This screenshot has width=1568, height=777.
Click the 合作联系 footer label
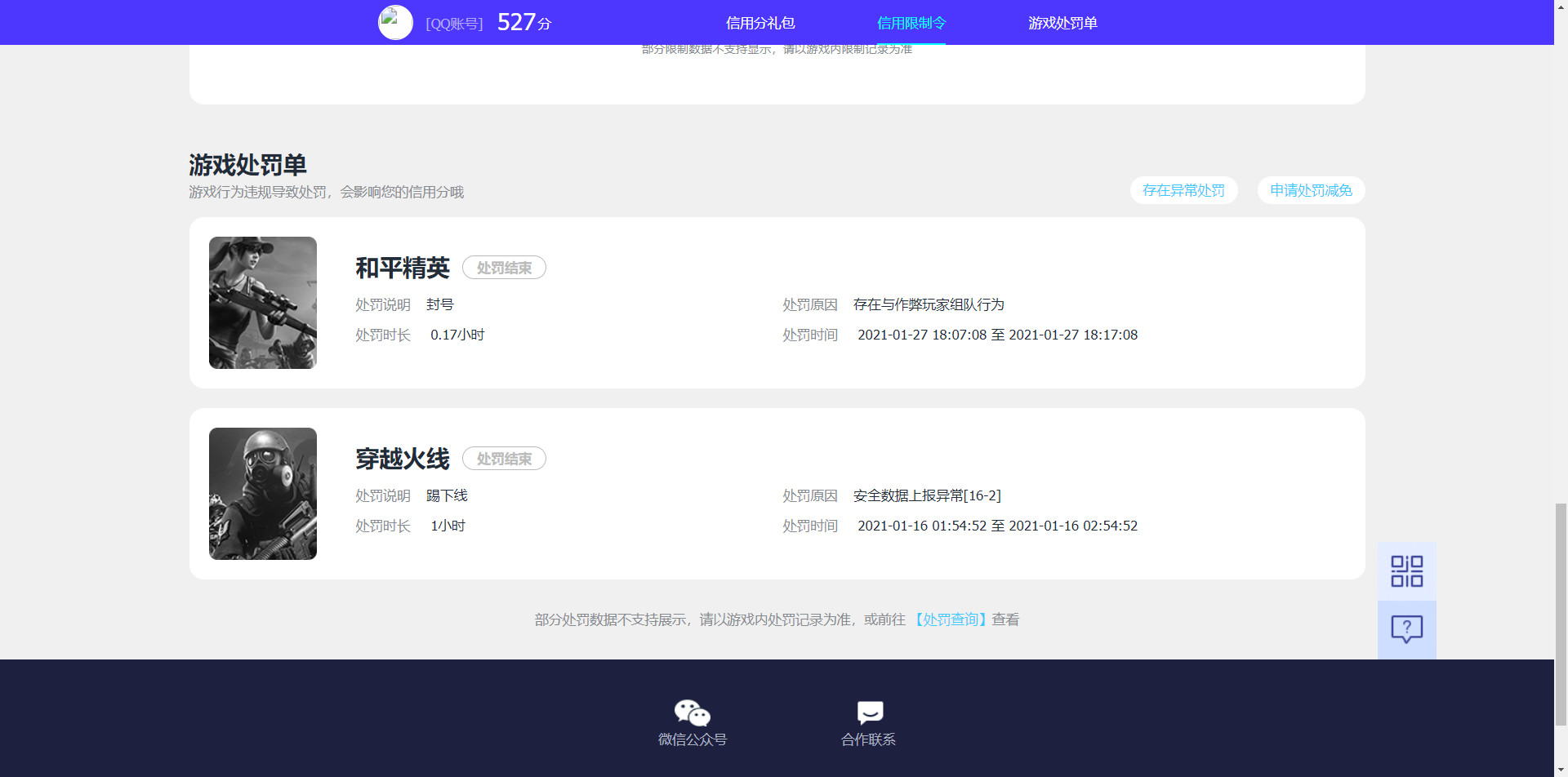pyautogui.click(x=869, y=739)
